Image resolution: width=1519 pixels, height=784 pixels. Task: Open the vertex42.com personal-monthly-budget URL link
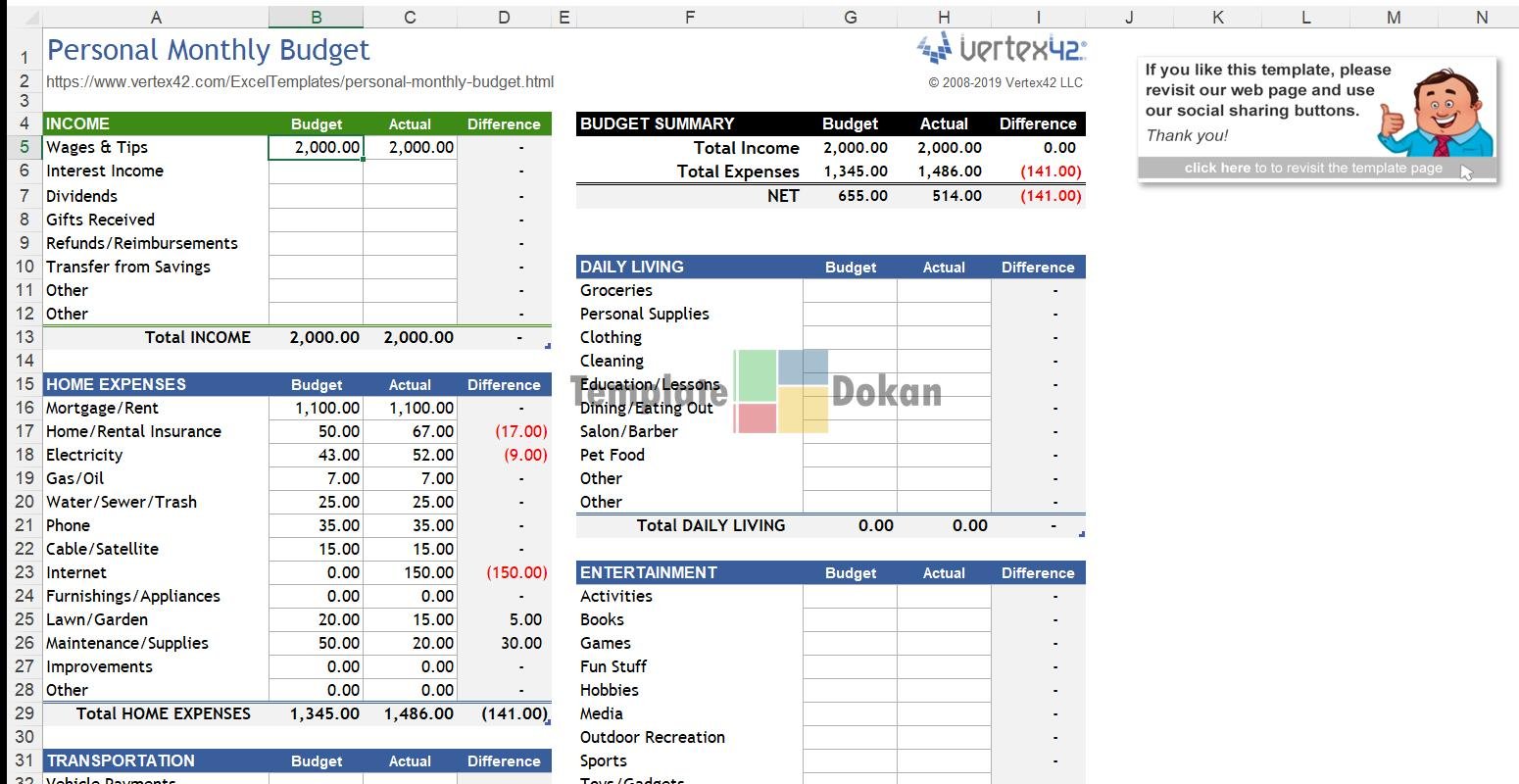point(300,82)
